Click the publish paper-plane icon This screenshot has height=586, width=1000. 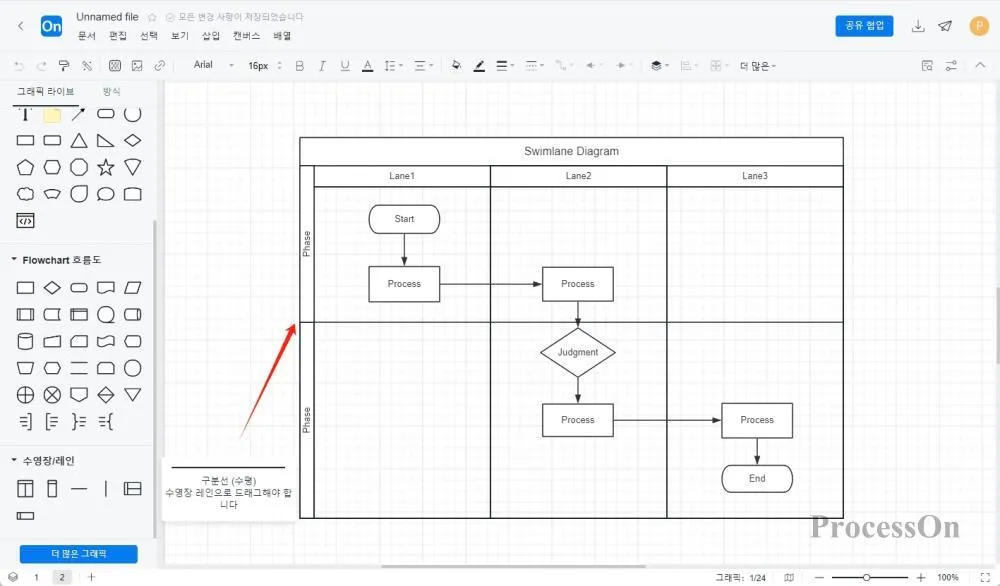[x=945, y=26]
